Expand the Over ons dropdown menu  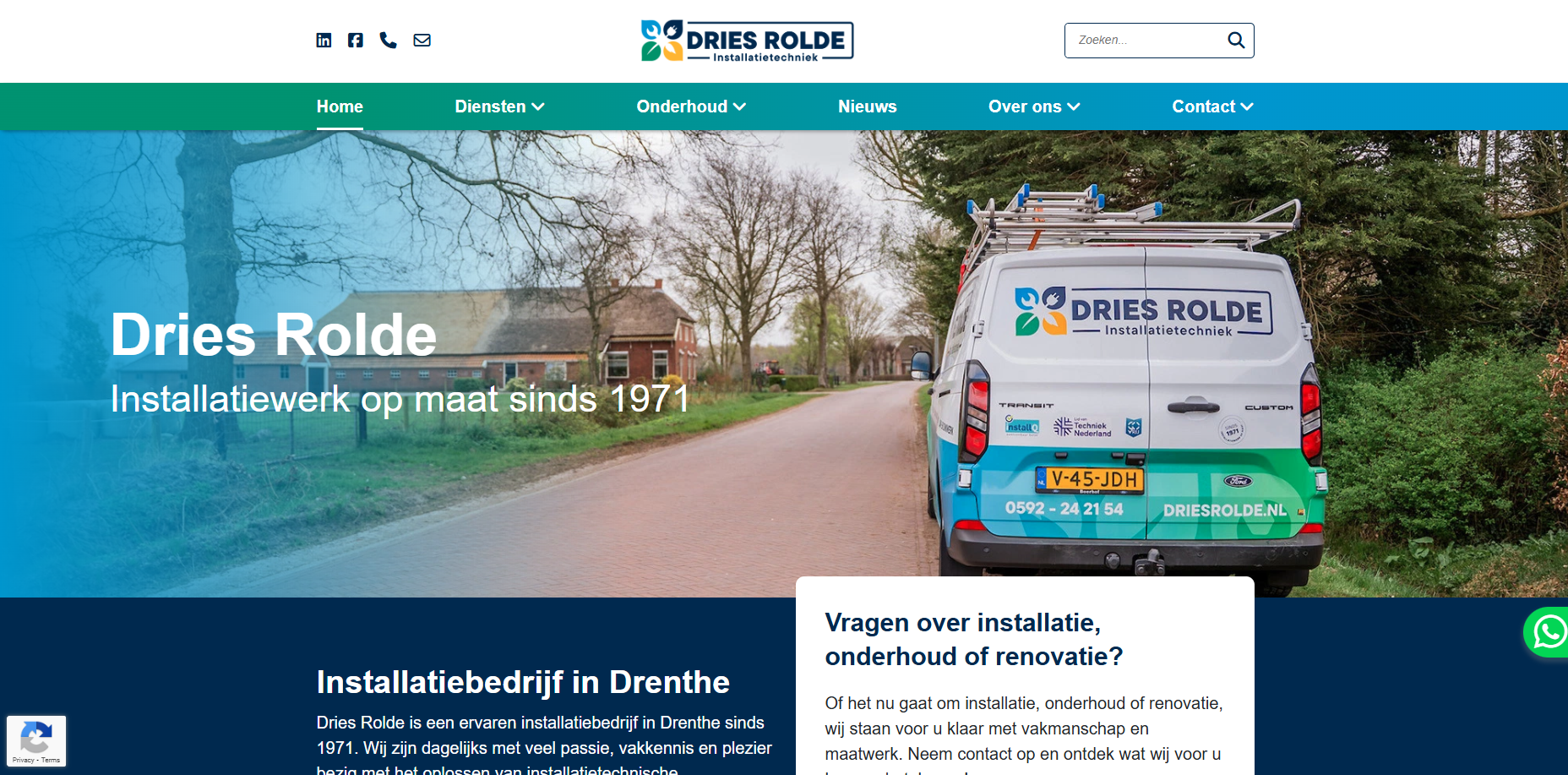click(1034, 106)
